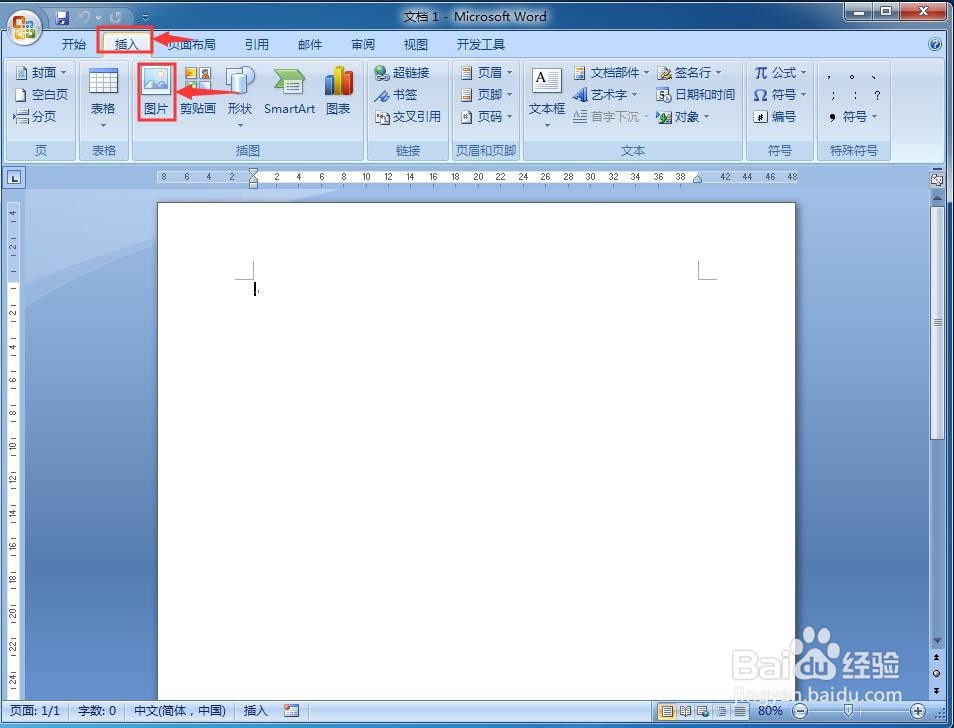954x728 pixels.
Task: Insert date and time
Action: click(695, 95)
